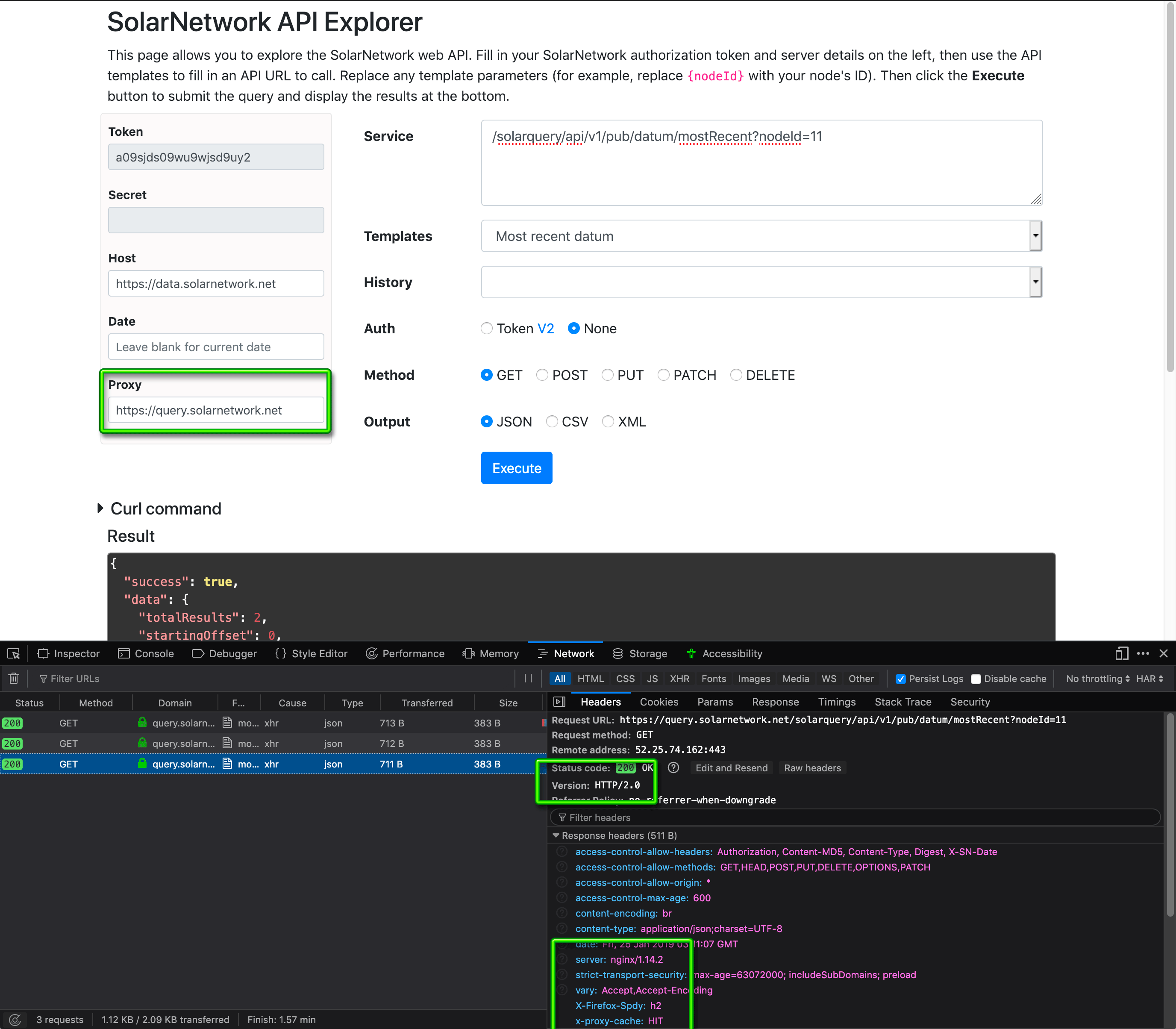Click the performance analysis icon in status bar
This screenshot has width=1176, height=1029.
(x=15, y=1019)
